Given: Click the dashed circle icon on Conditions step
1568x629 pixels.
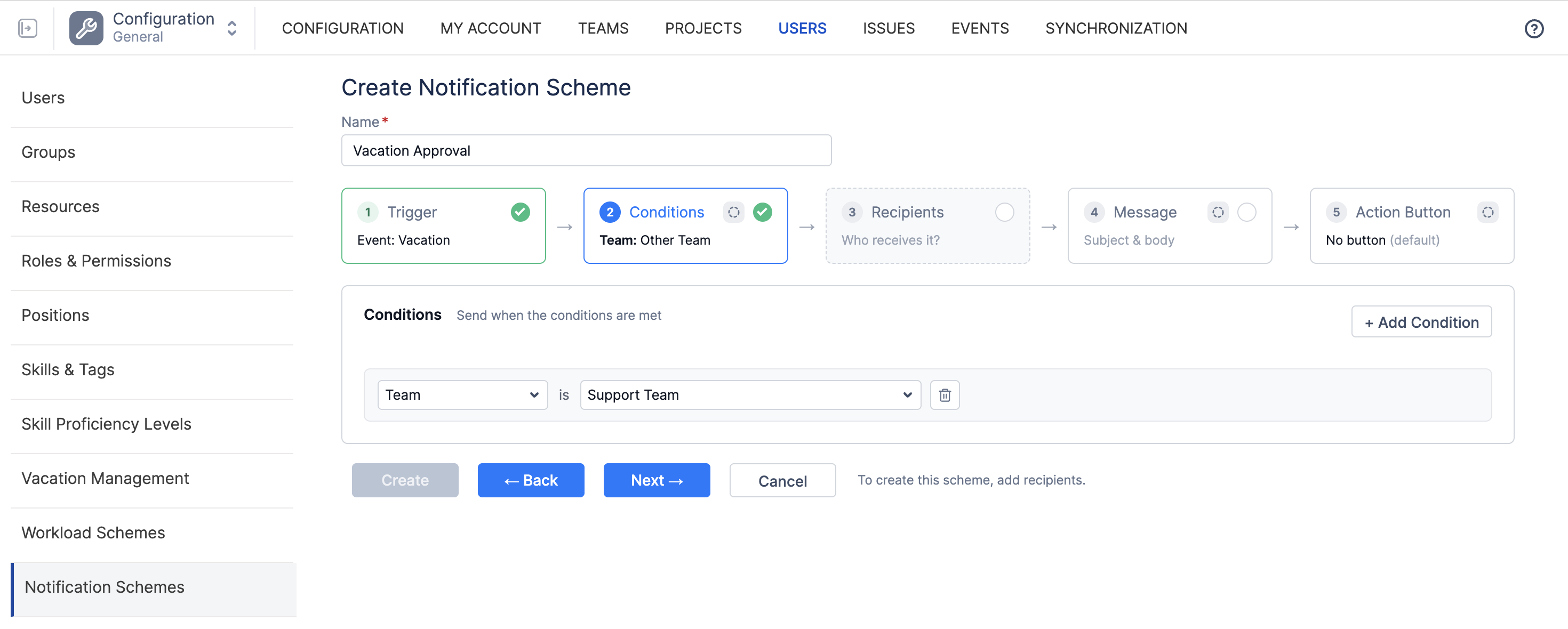Looking at the screenshot, I should [733, 212].
